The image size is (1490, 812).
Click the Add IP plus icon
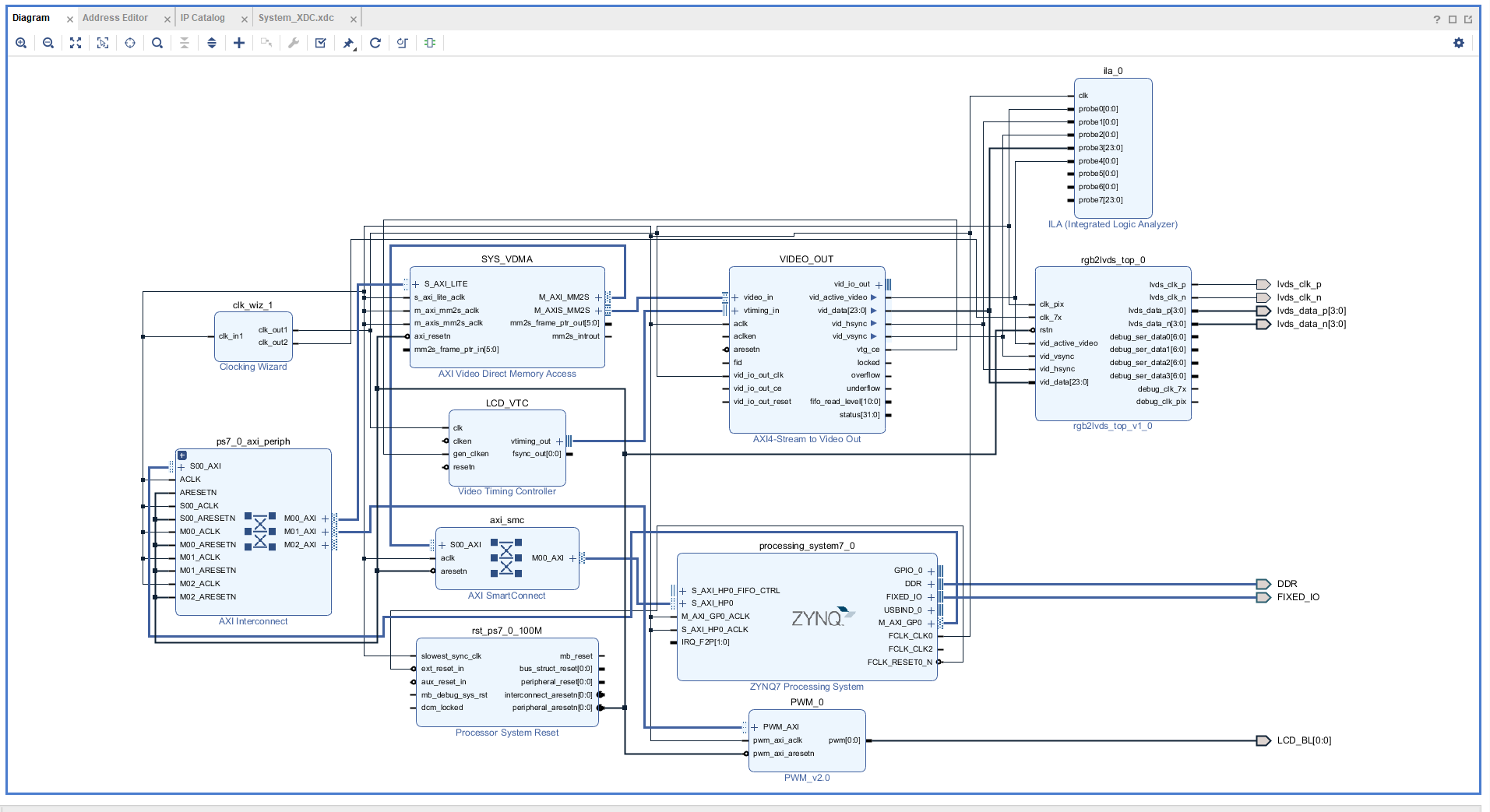point(239,43)
